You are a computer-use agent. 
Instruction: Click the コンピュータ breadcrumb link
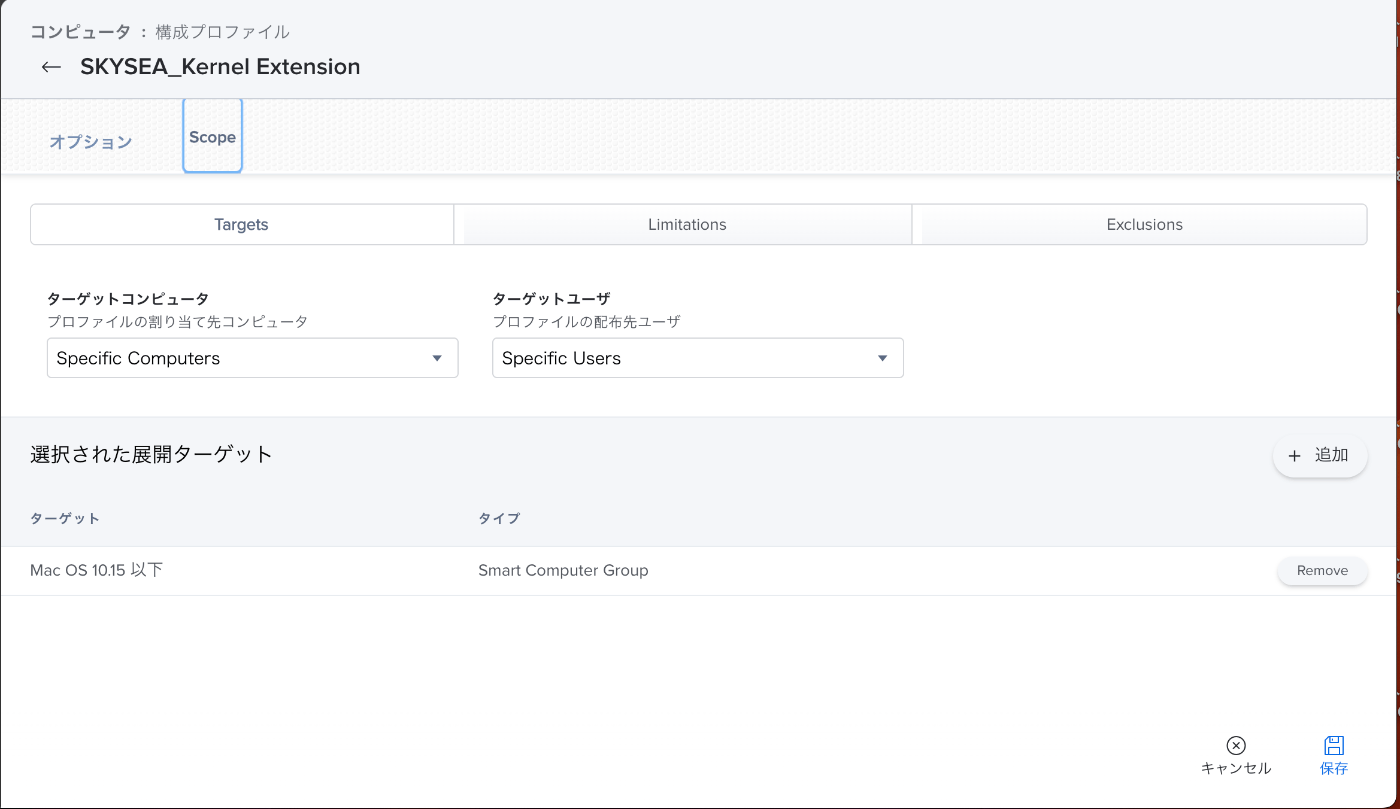point(80,32)
